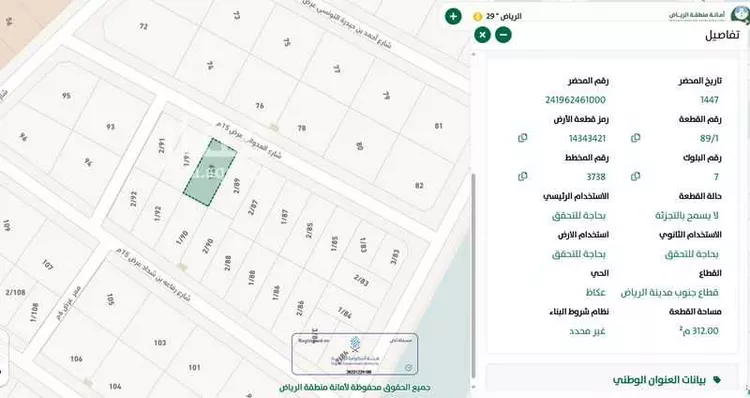Click the Riyadh 29° weather label
Image resolution: width=750 pixels, height=398 pixels.
point(504,16)
